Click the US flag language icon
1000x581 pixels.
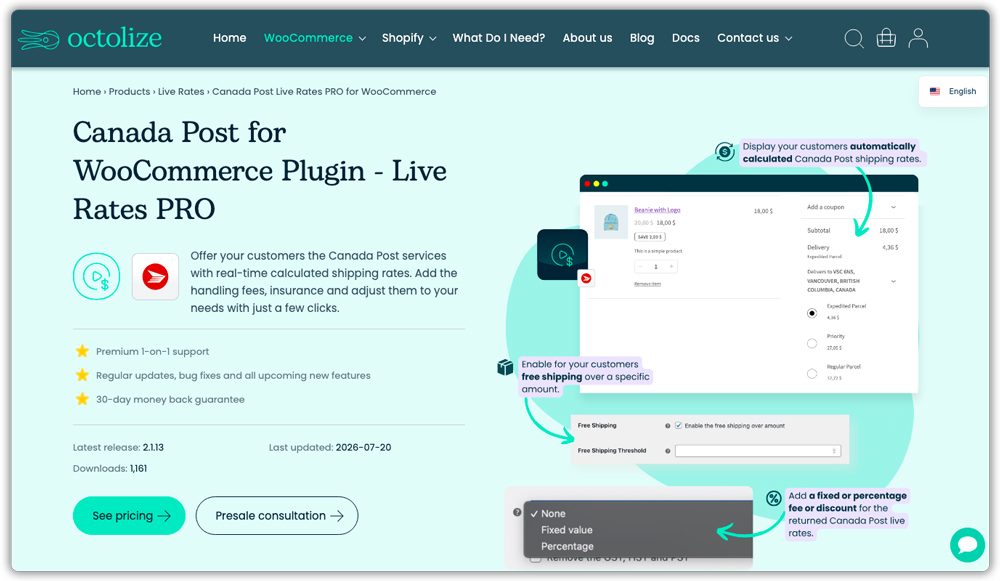[935, 91]
